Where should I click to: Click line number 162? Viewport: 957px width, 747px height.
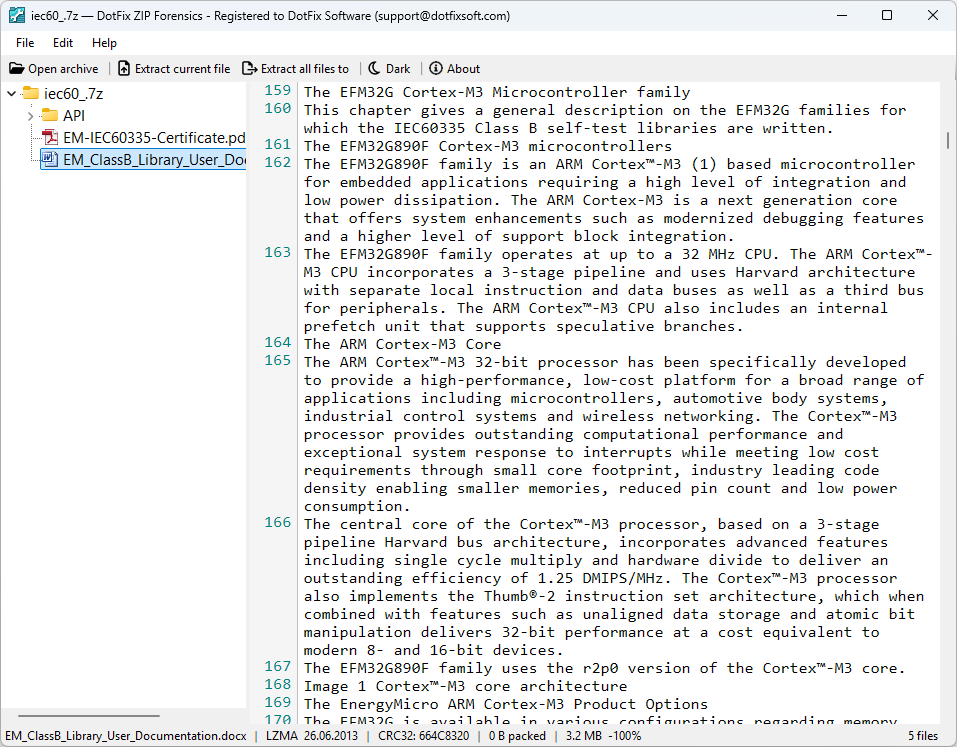(278, 162)
